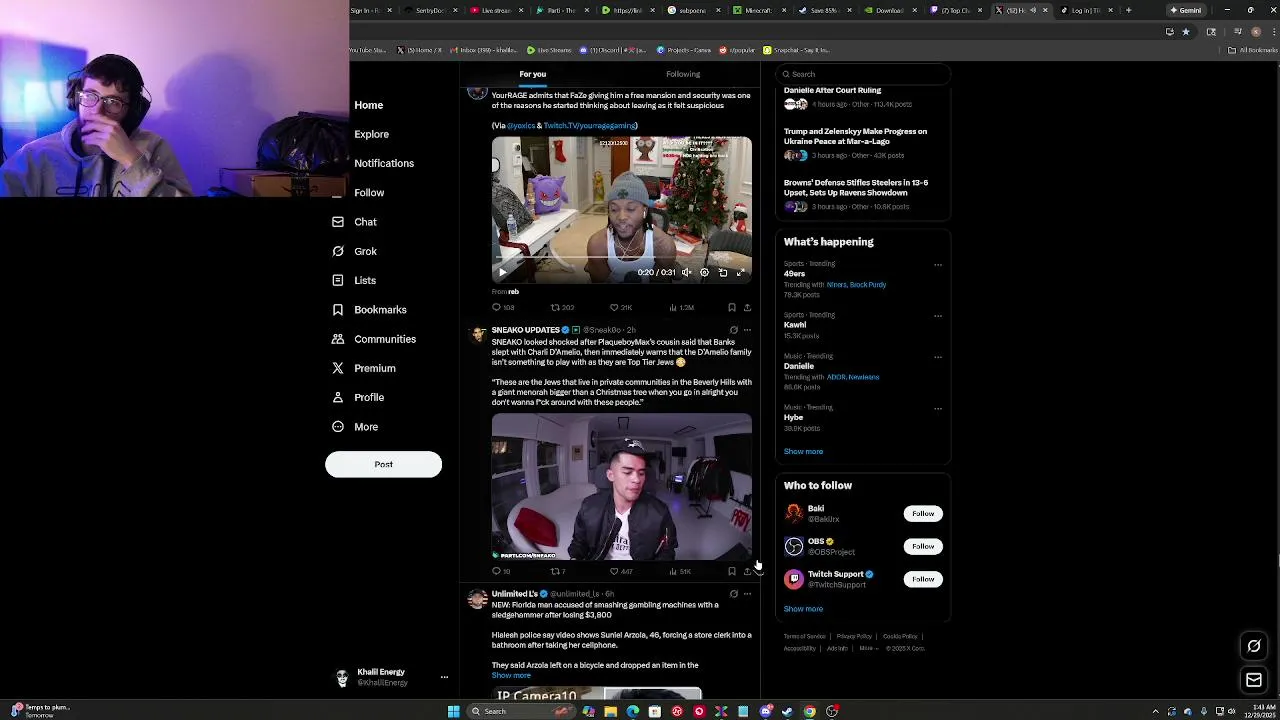Open more options for Hybe trend
This screenshot has width=1280, height=720.
tap(938, 408)
